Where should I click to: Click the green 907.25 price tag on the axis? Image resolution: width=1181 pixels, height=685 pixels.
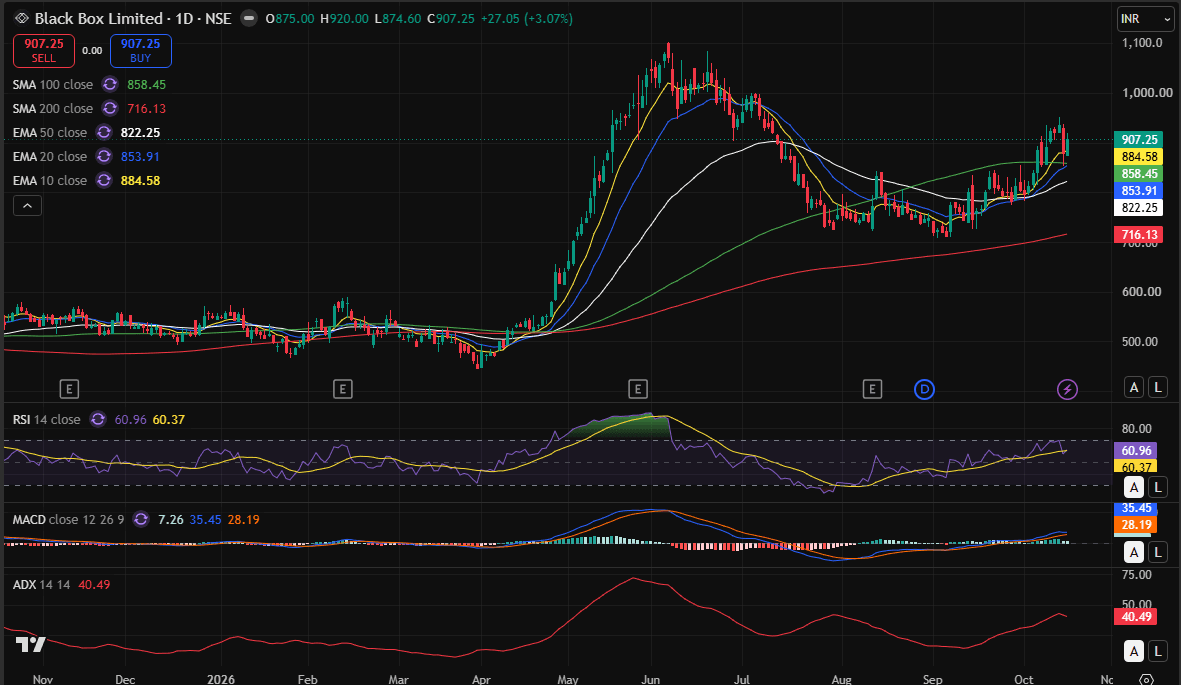(1138, 139)
